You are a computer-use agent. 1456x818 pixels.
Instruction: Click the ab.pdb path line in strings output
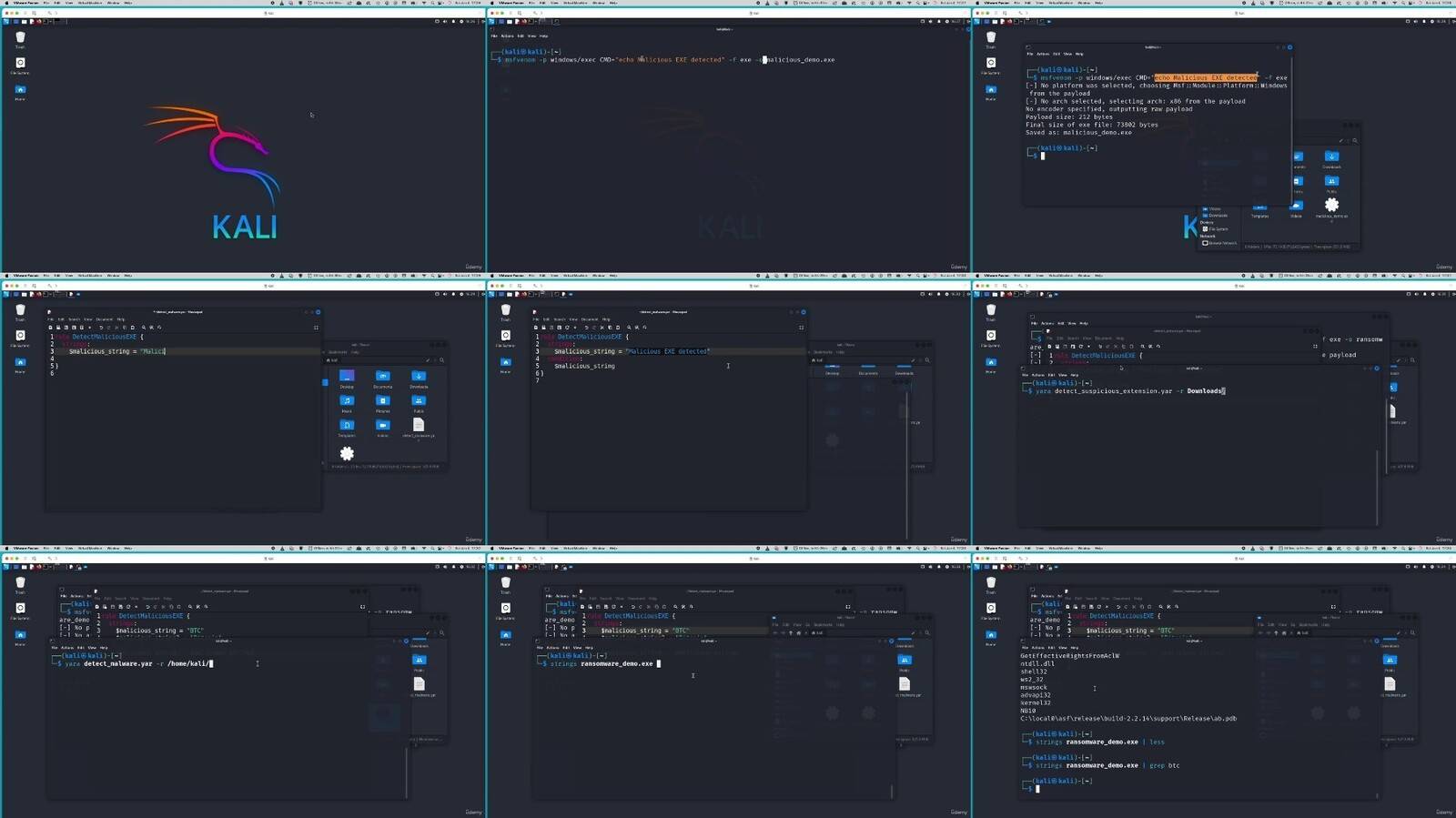(x=1128, y=719)
